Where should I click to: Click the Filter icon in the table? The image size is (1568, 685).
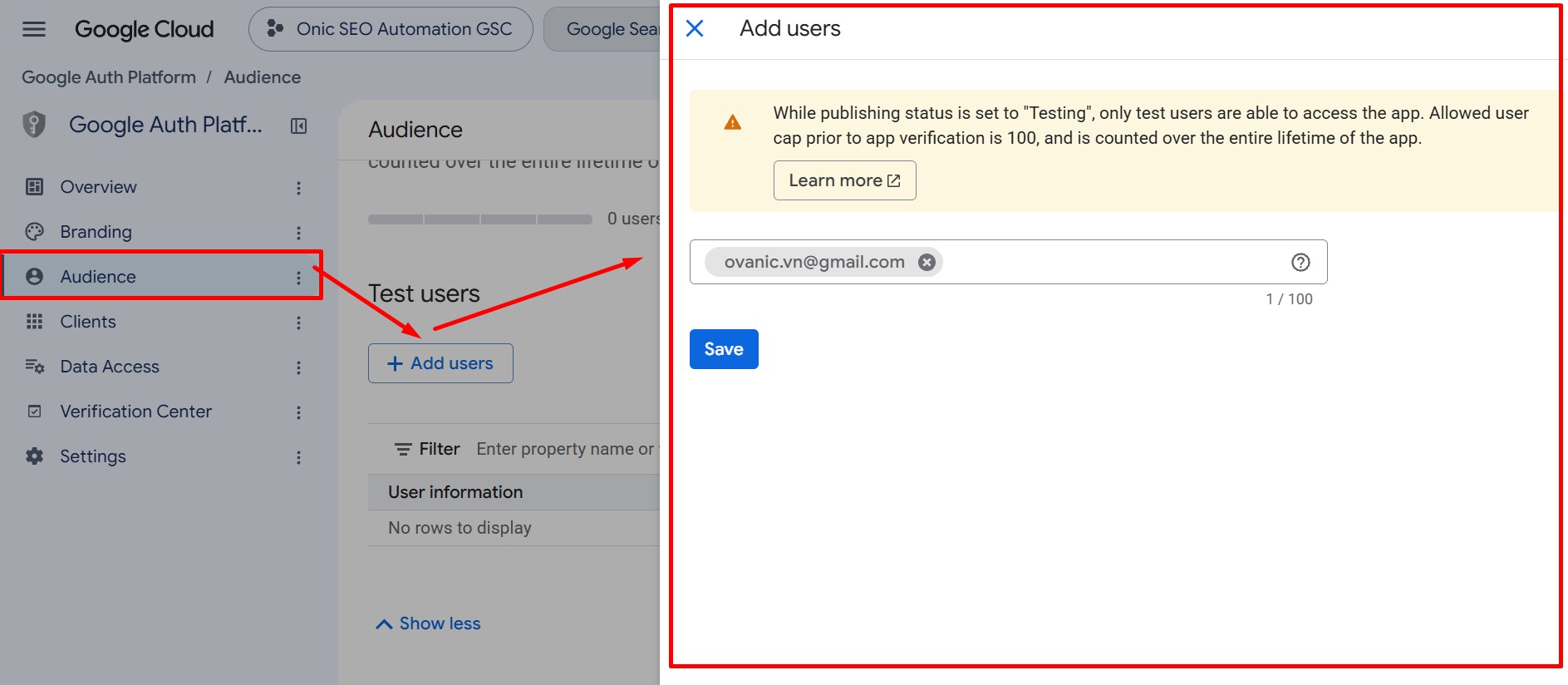pos(403,450)
